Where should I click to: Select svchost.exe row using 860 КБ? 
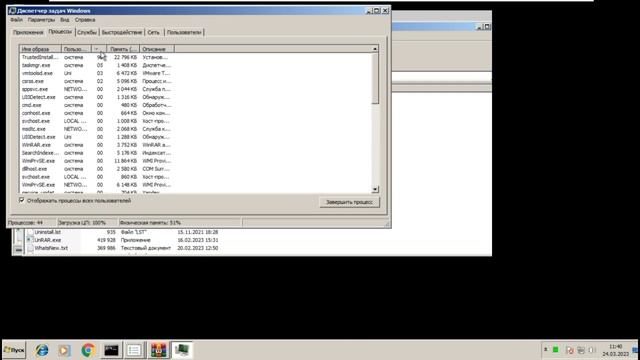click(x=196, y=177)
